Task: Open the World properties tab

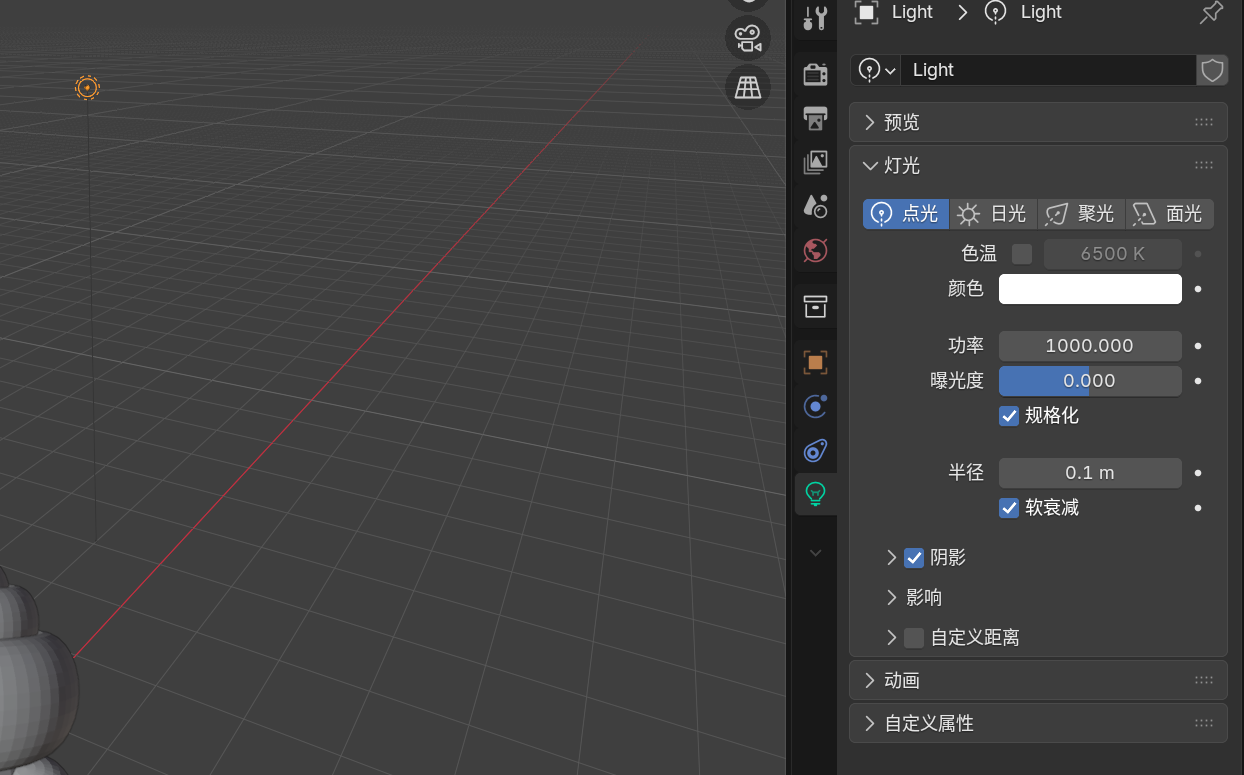Action: pyautogui.click(x=816, y=250)
